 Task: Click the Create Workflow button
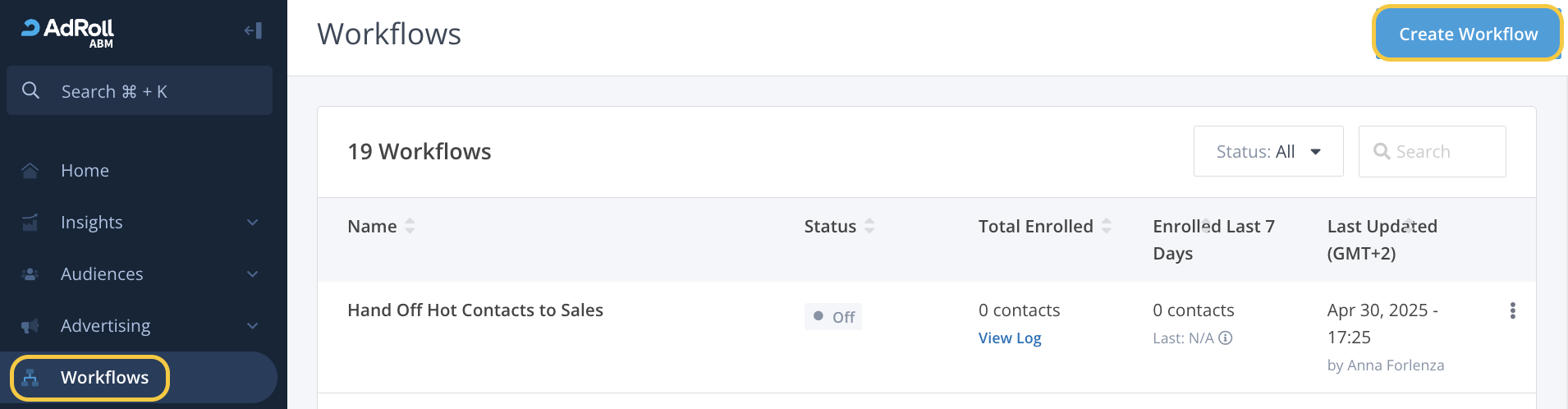coord(1467,34)
